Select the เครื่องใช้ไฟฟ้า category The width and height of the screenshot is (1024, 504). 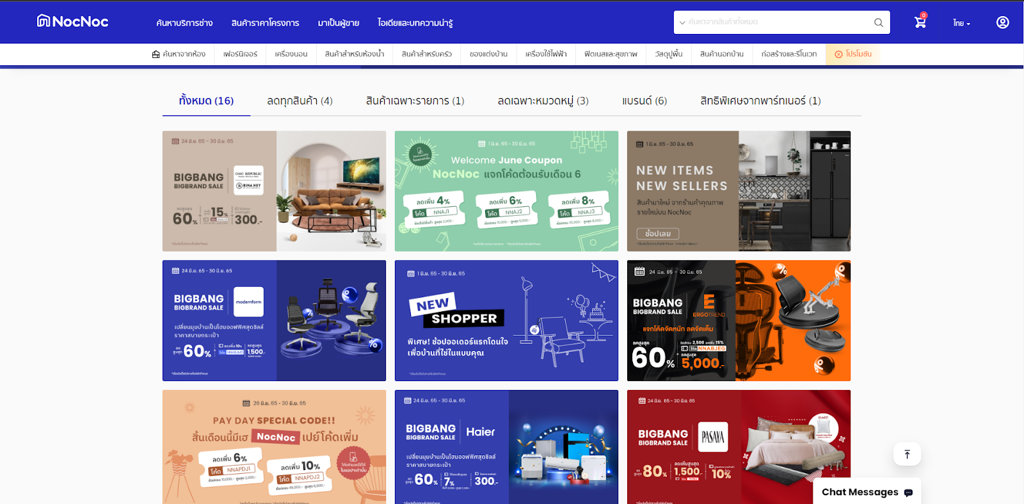click(547, 54)
